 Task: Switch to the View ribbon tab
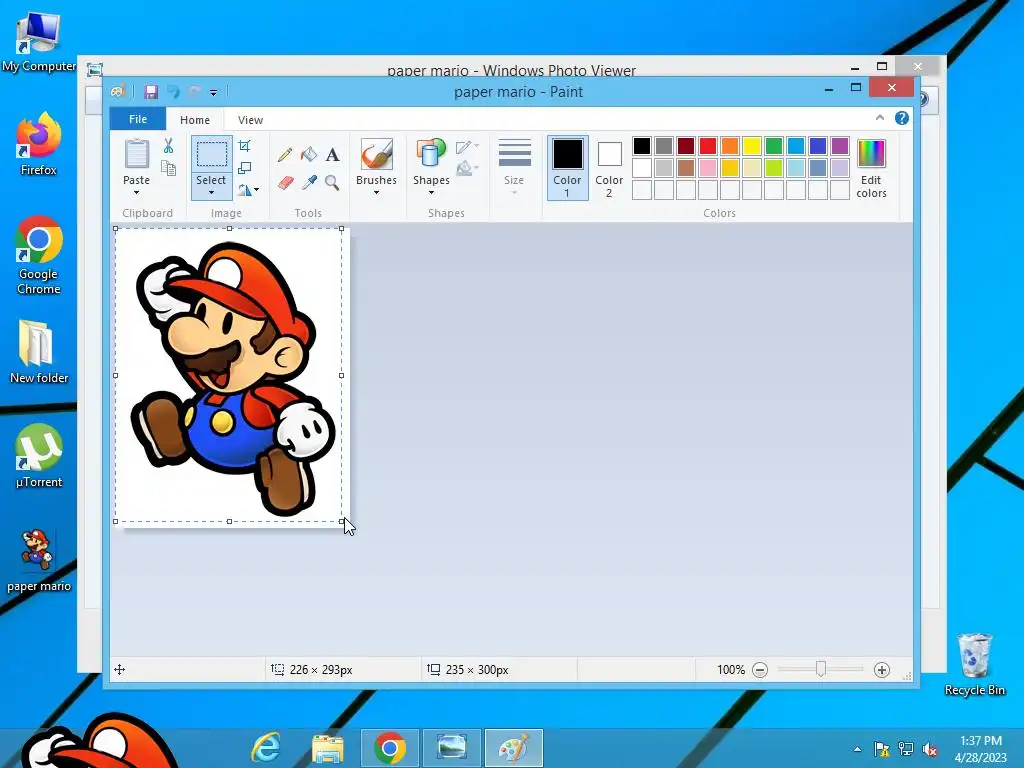click(x=250, y=120)
